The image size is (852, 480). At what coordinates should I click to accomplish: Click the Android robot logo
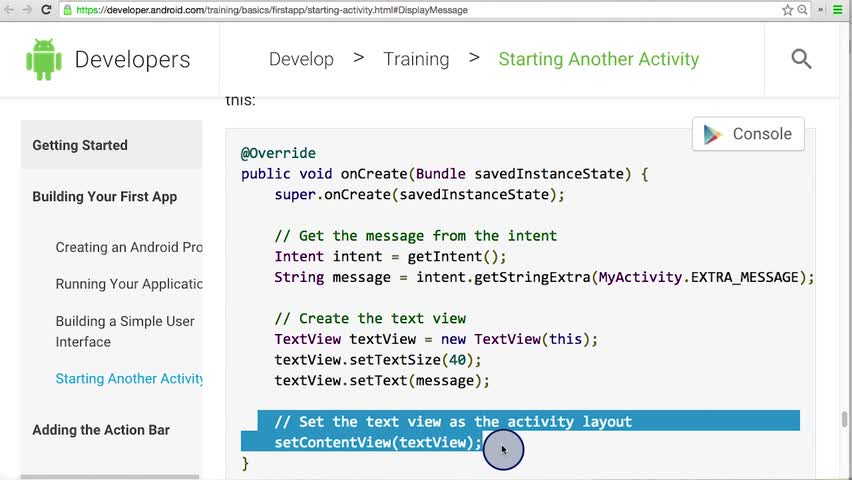(44, 59)
